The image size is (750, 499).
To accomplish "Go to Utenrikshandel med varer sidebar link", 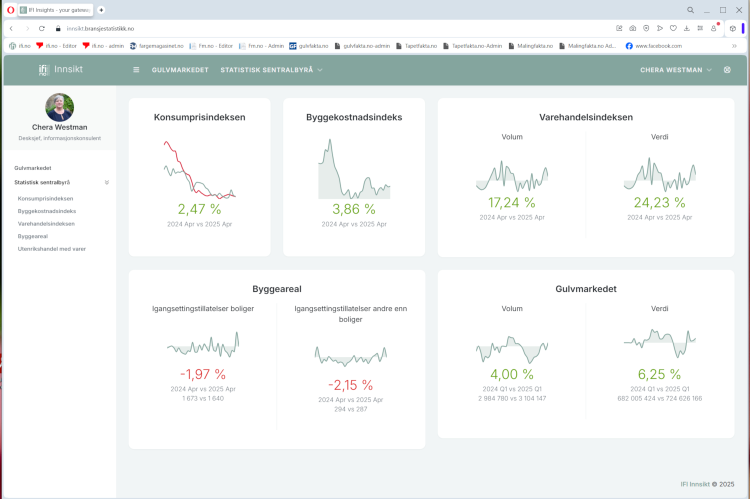I will point(51,248).
